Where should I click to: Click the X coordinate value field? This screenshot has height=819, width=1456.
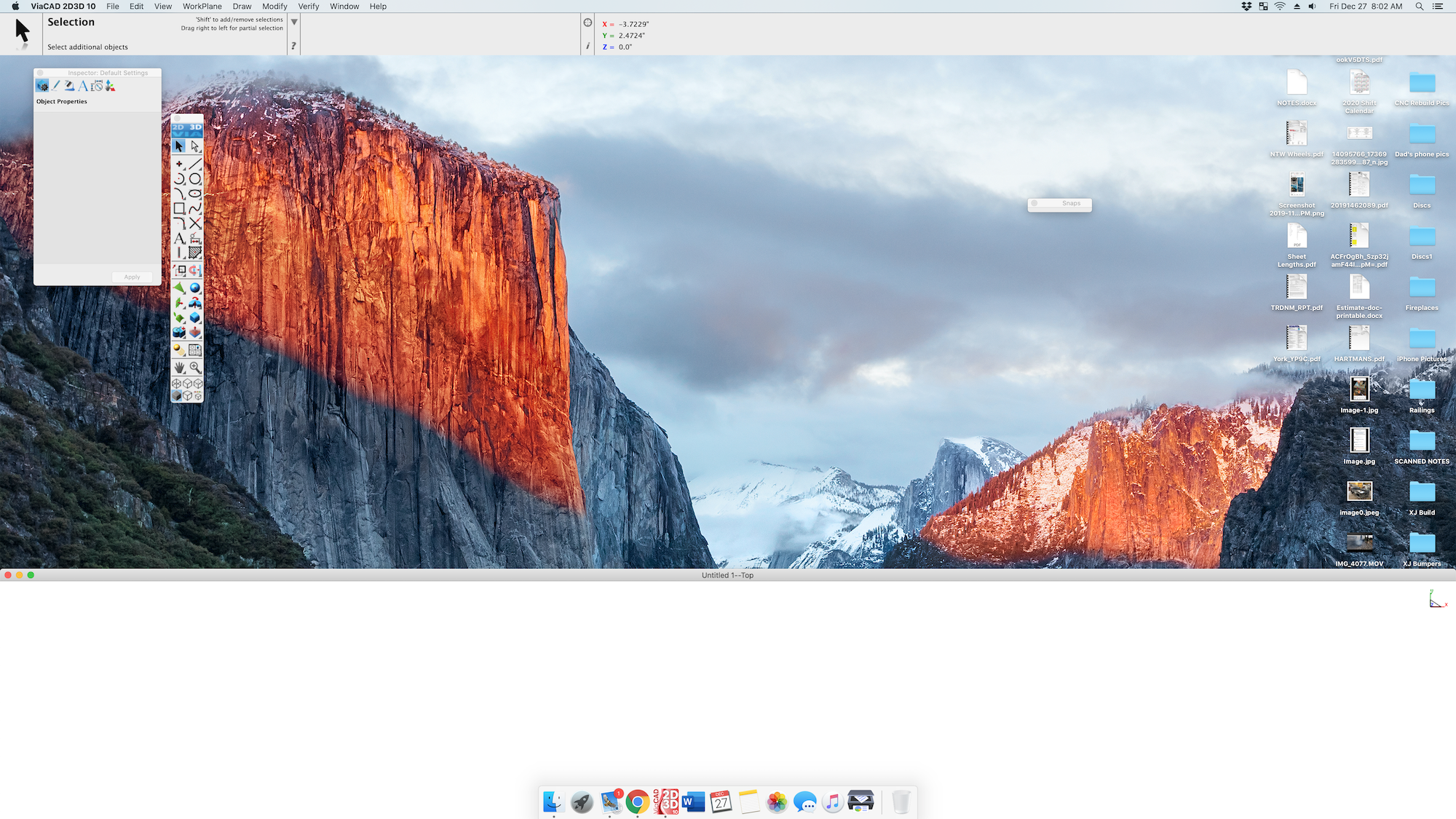coord(633,24)
